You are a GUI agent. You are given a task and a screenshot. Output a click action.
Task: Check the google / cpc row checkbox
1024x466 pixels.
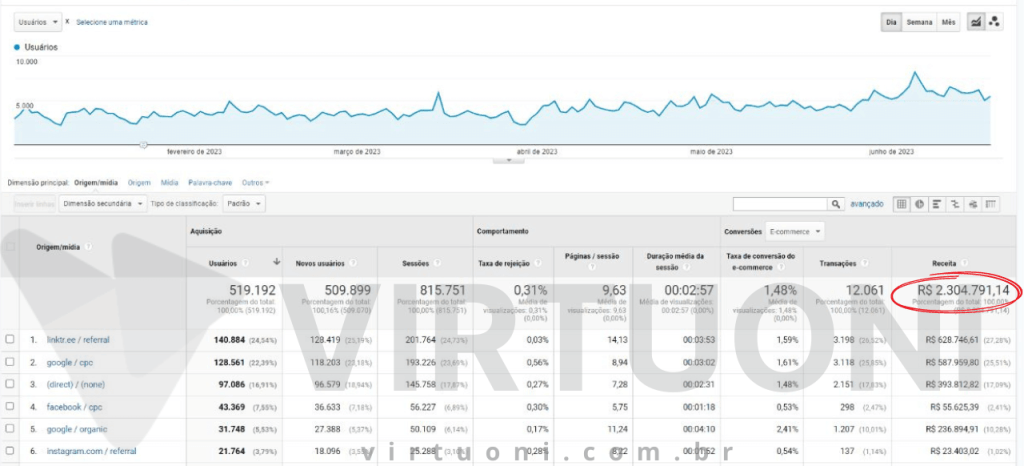[x=10, y=362]
